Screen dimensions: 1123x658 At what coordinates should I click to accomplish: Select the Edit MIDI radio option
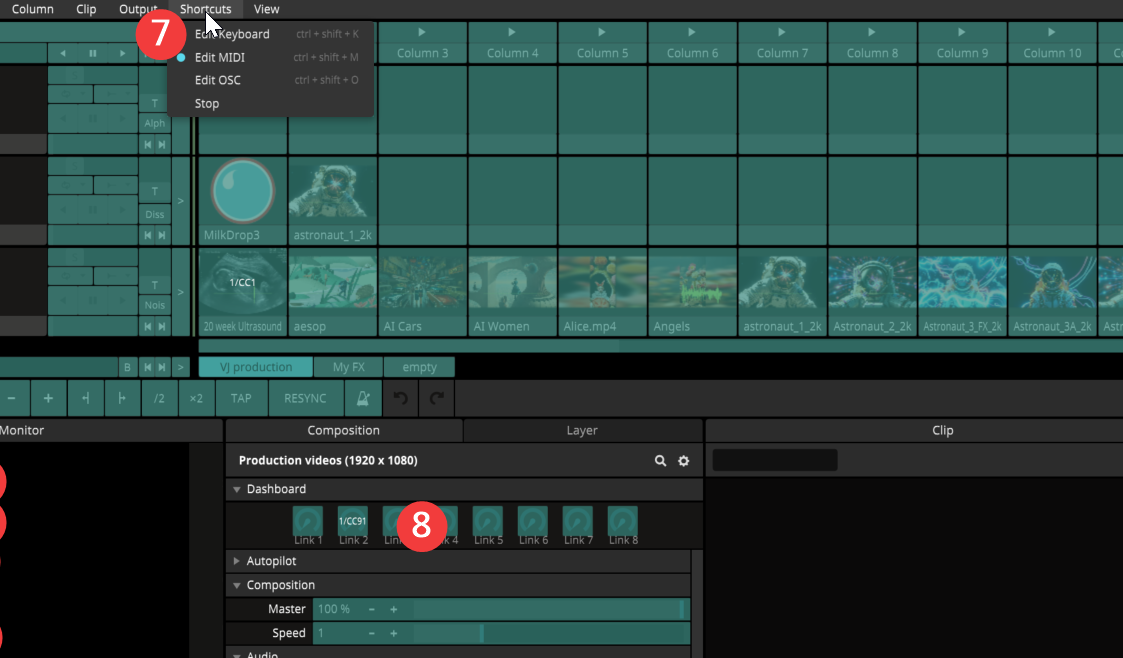(220, 58)
